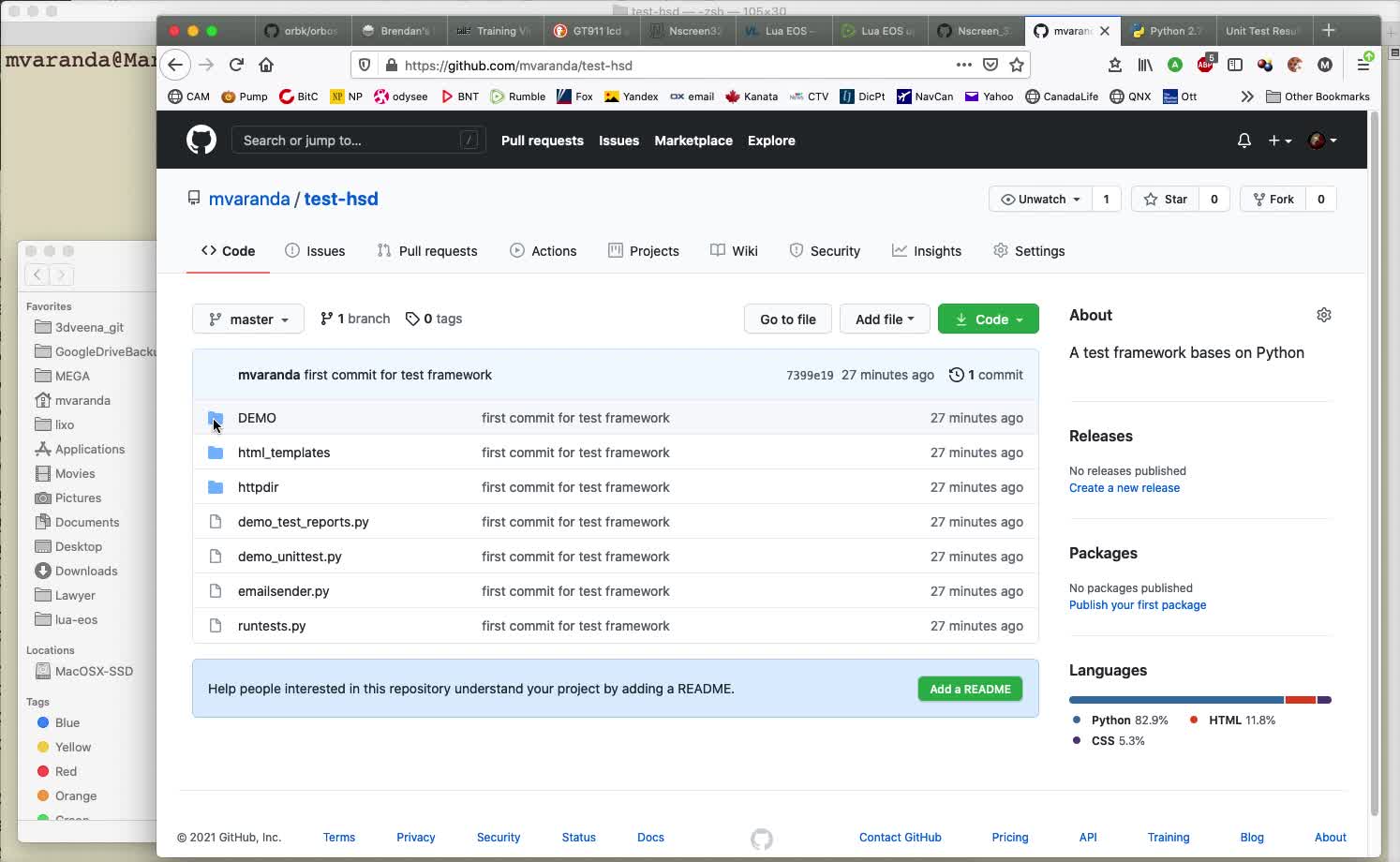
Task: Open the Unwatch notifications dropdown
Action: click(x=1040, y=199)
